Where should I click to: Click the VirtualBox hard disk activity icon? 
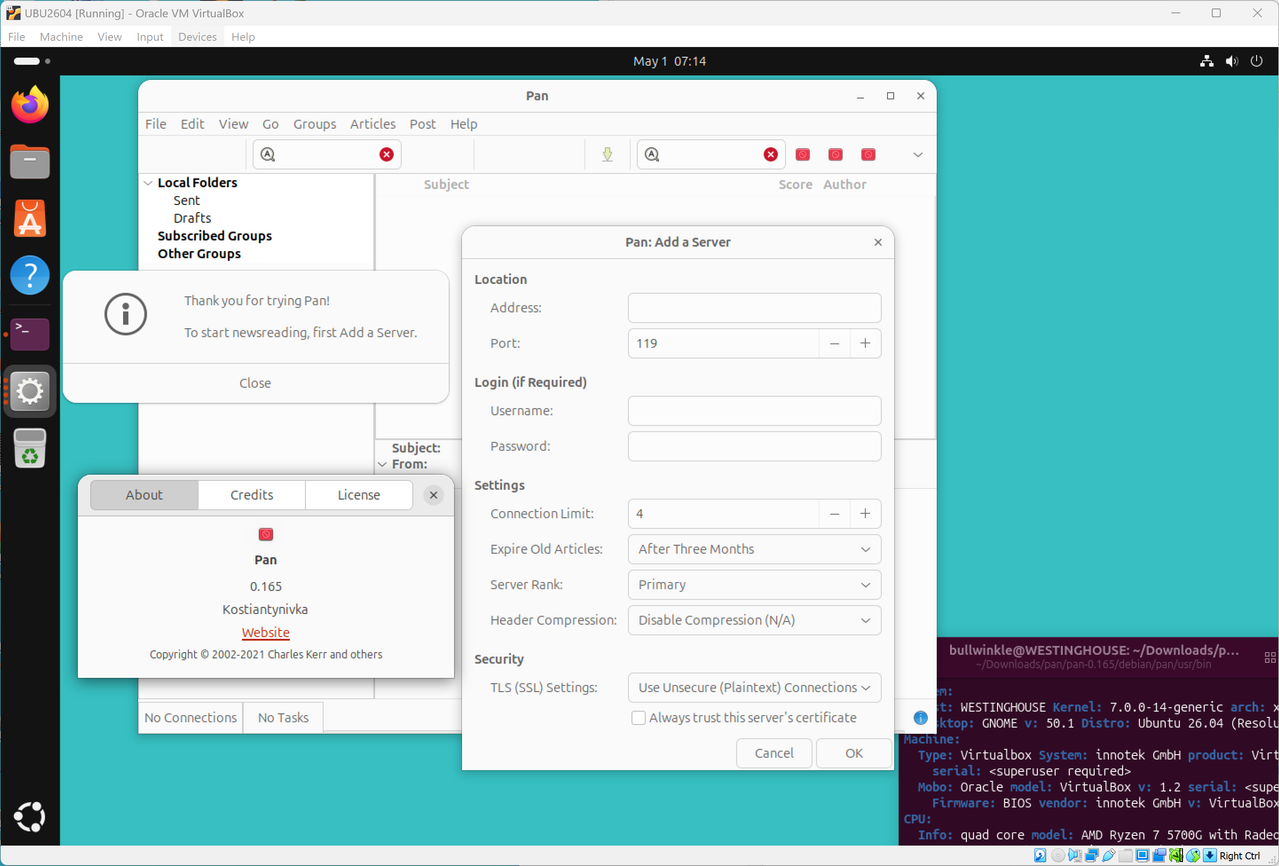[1040, 856]
